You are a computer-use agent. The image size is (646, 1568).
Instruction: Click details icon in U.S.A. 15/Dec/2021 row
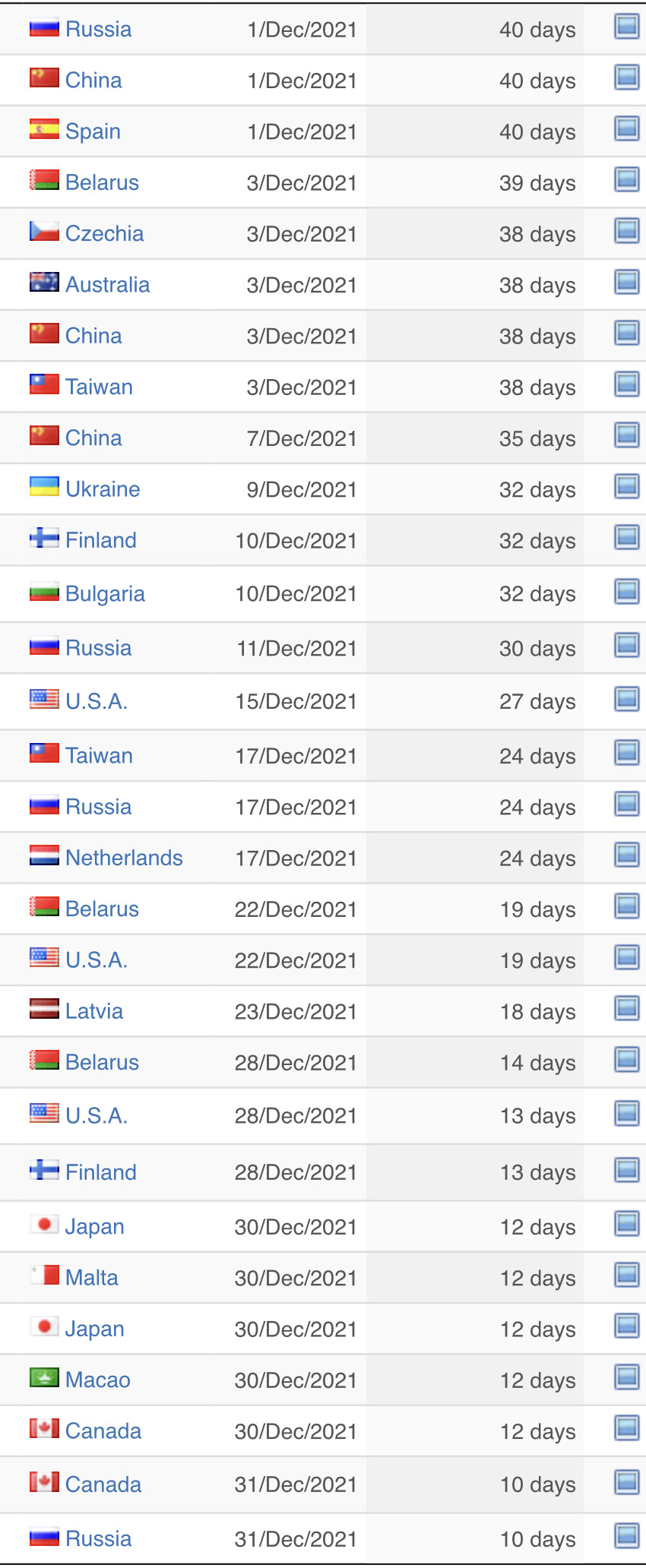[626, 699]
